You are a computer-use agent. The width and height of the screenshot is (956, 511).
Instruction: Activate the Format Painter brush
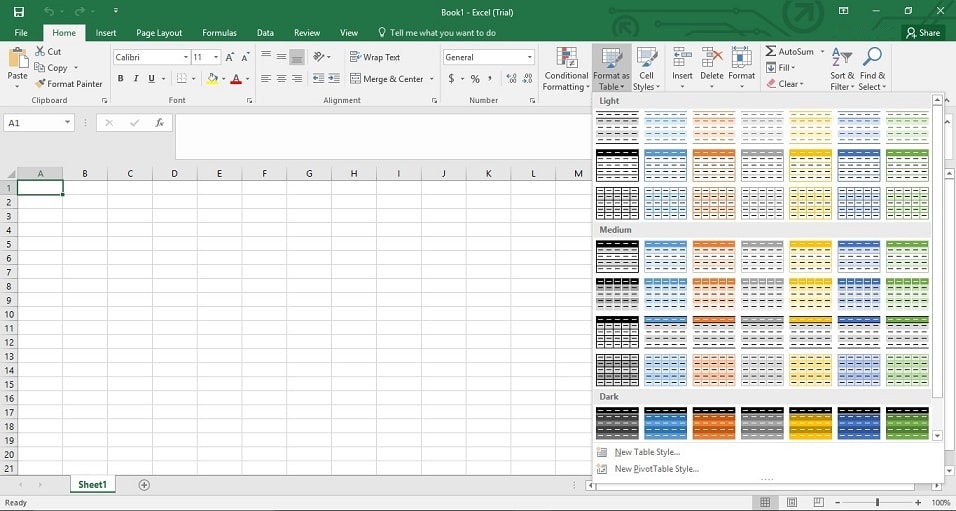40,84
